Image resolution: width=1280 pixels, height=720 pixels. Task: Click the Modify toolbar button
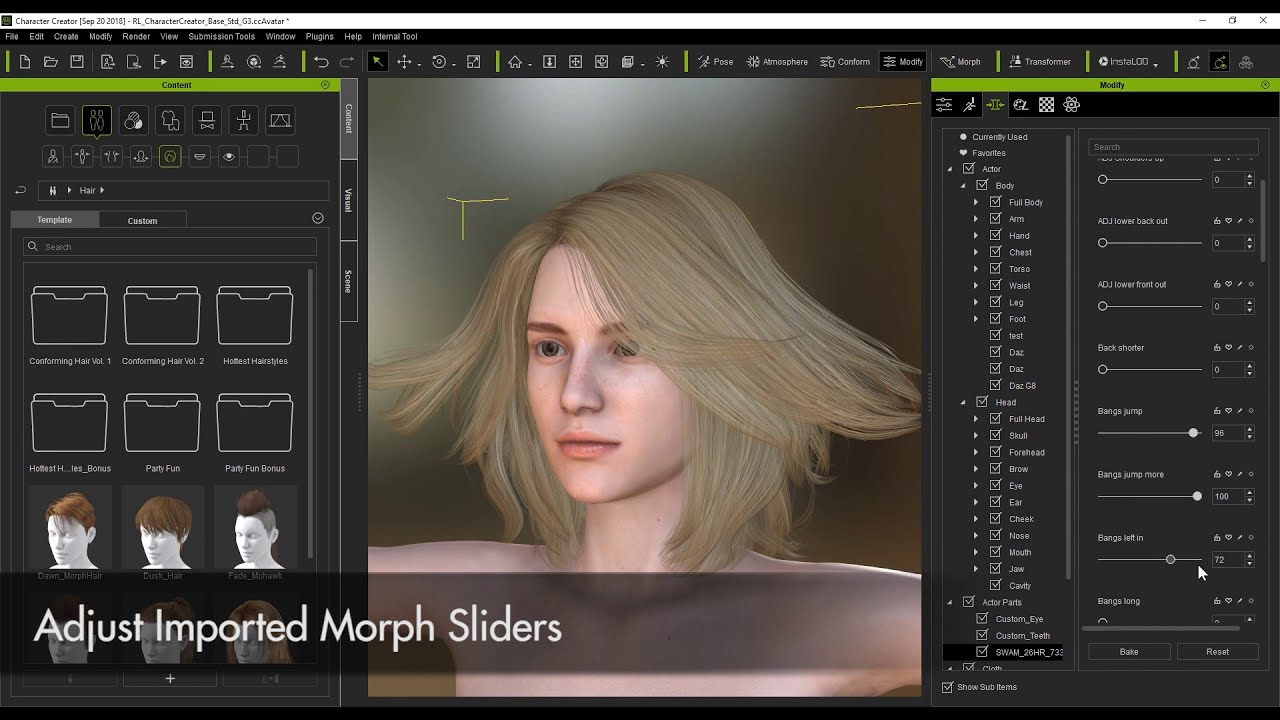point(902,62)
